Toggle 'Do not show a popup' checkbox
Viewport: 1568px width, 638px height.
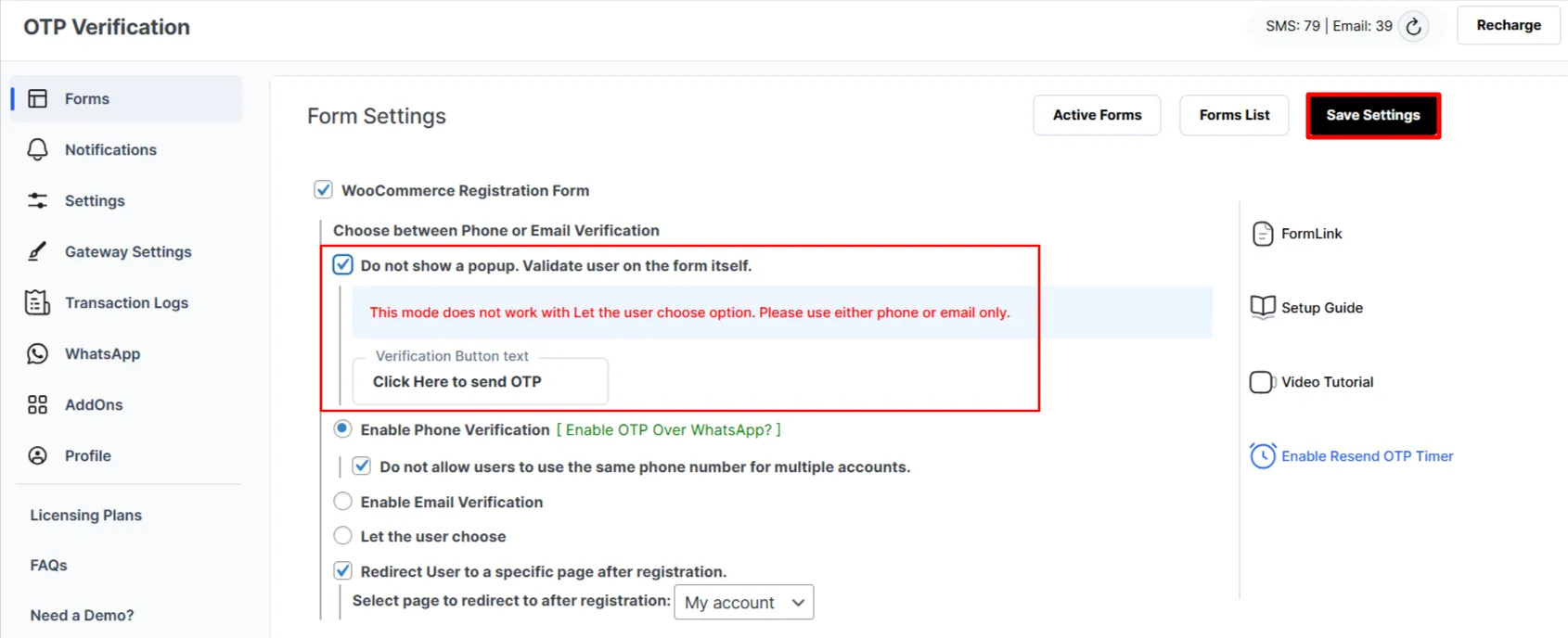pos(342,265)
